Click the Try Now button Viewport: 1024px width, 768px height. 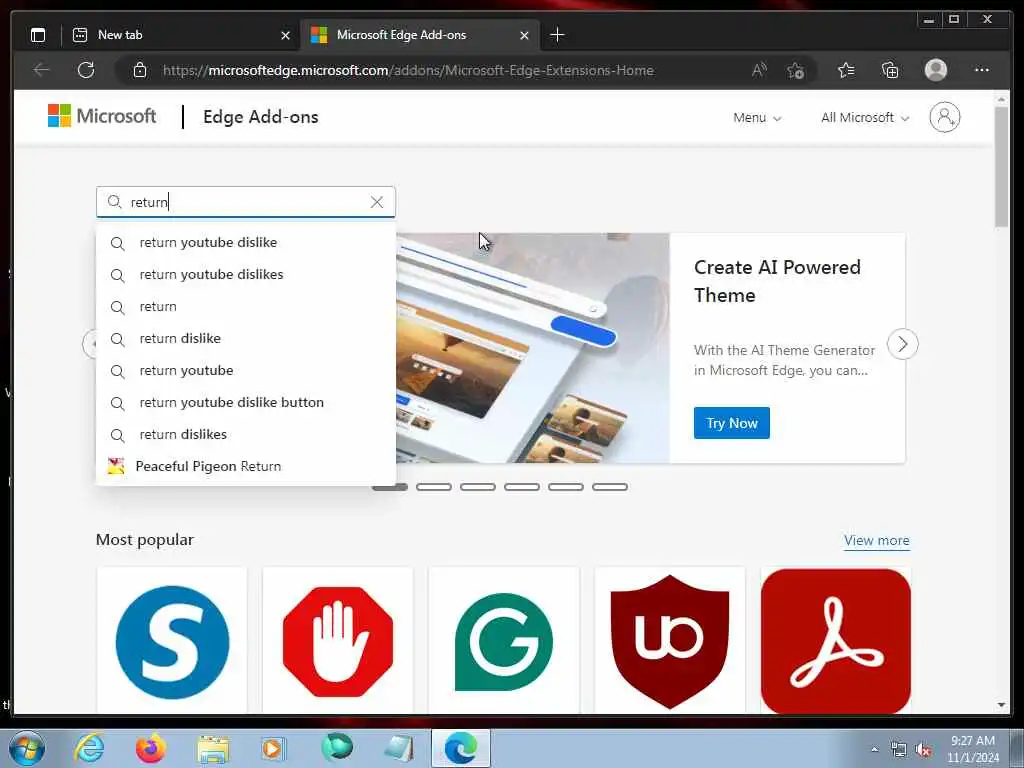[731, 423]
